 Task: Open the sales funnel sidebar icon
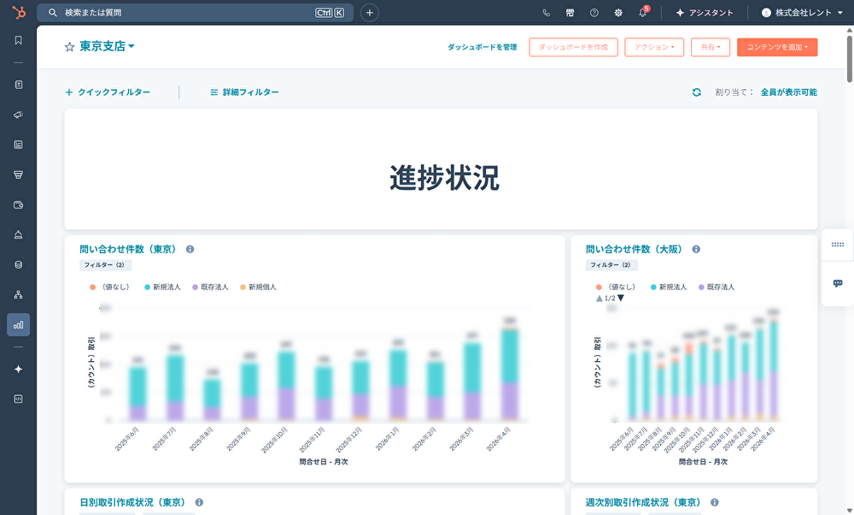(x=19, y=175)
